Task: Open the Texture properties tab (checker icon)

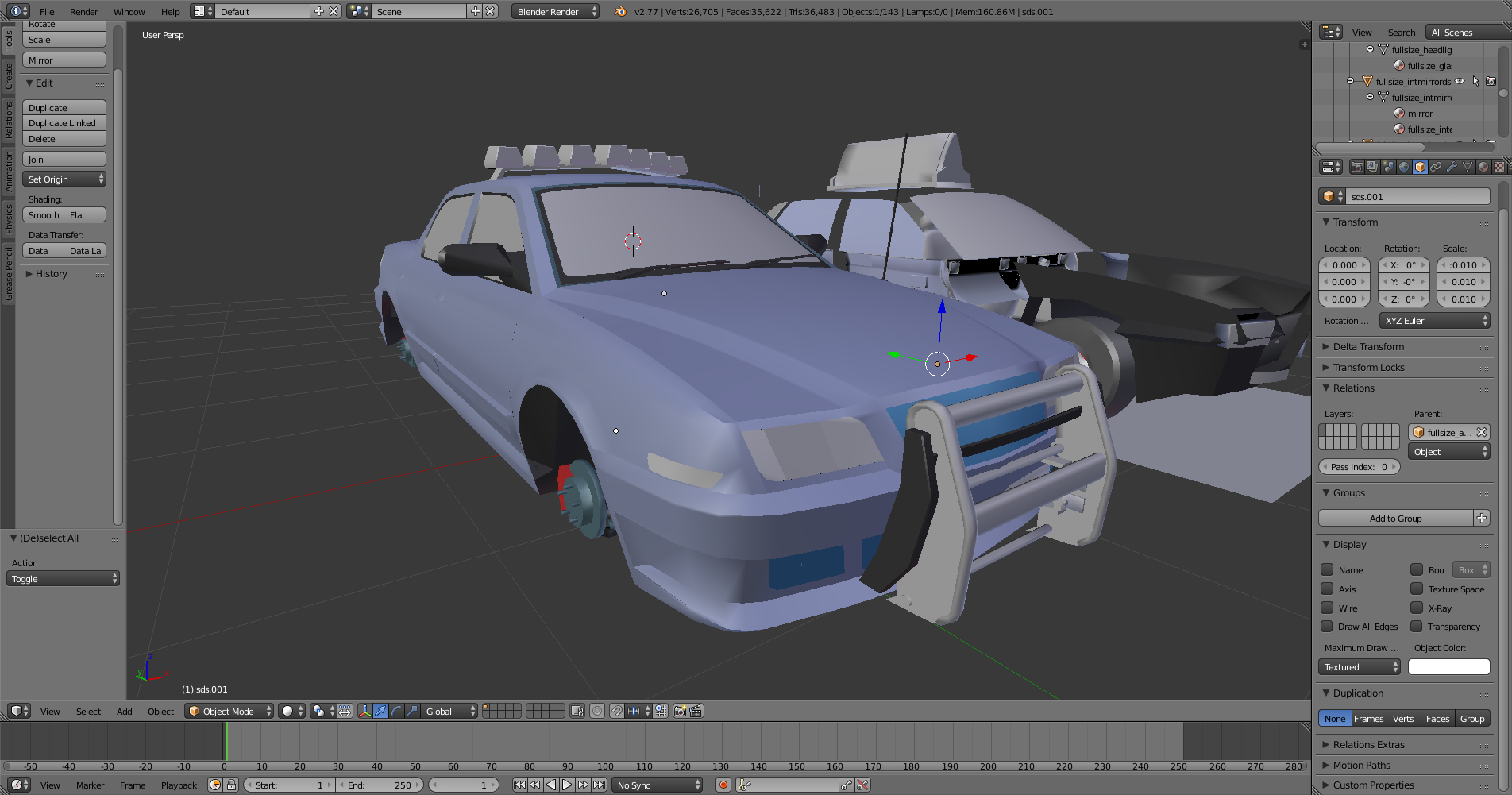Action: pos(1499,167)
